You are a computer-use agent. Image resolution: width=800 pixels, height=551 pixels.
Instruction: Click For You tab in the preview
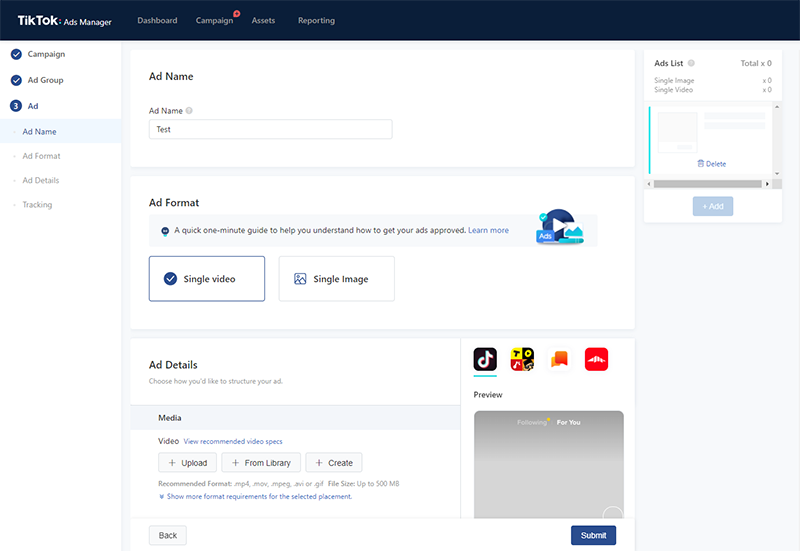point(568,422)
